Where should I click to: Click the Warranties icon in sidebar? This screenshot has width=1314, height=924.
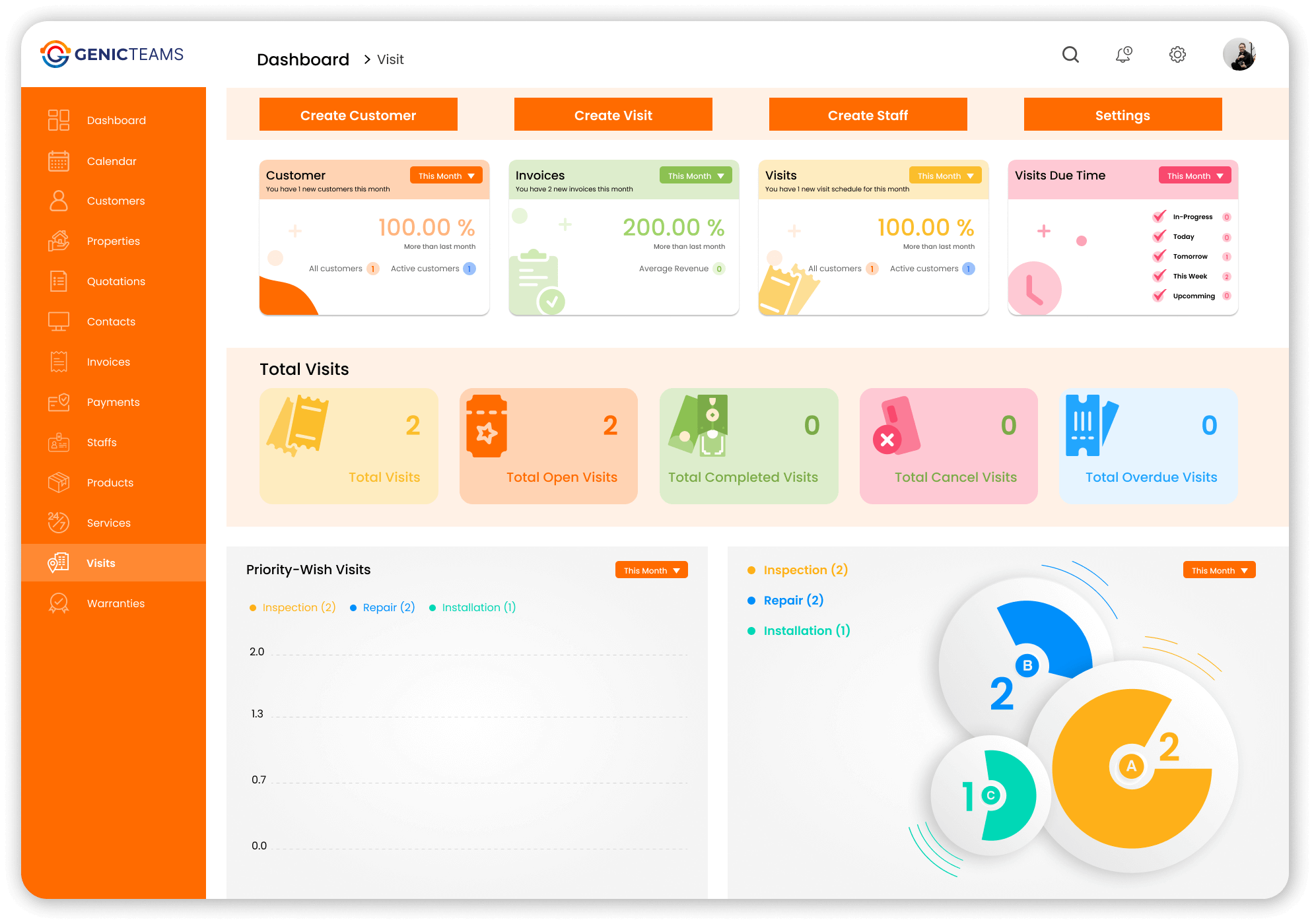56,603
